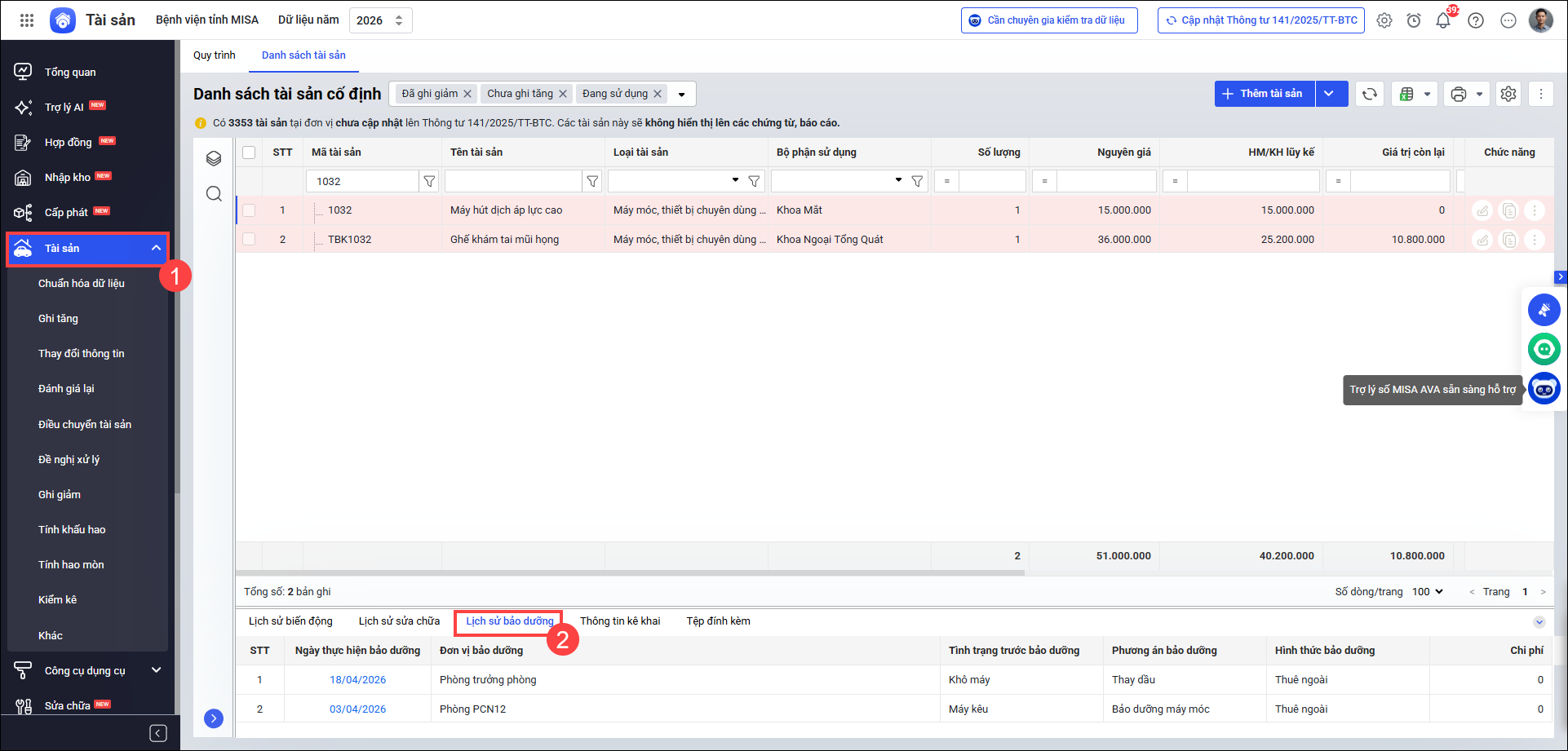
Task: Click the search magnifier icon in side panel
Action: 214,193
